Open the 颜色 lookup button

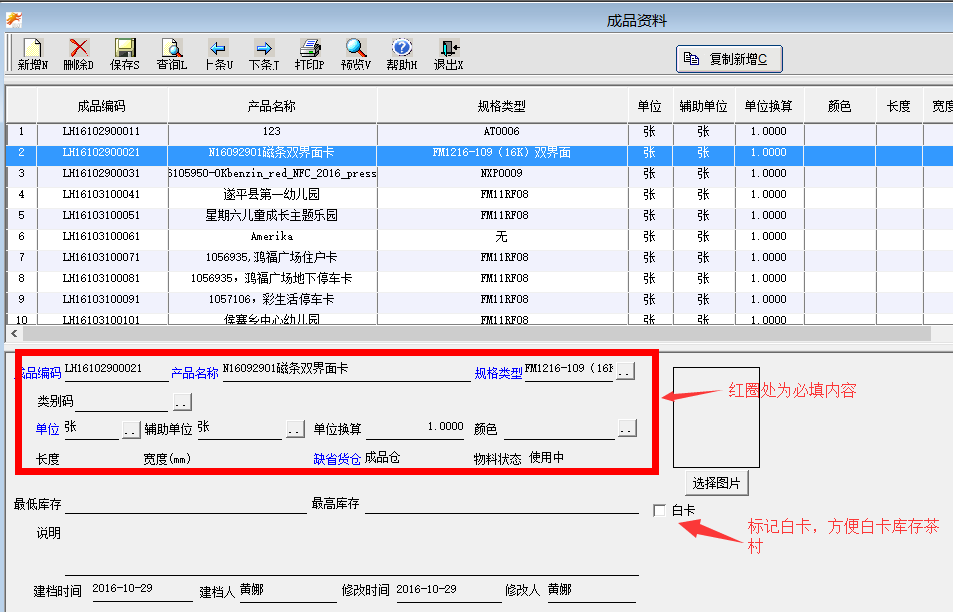click(627, 428)
